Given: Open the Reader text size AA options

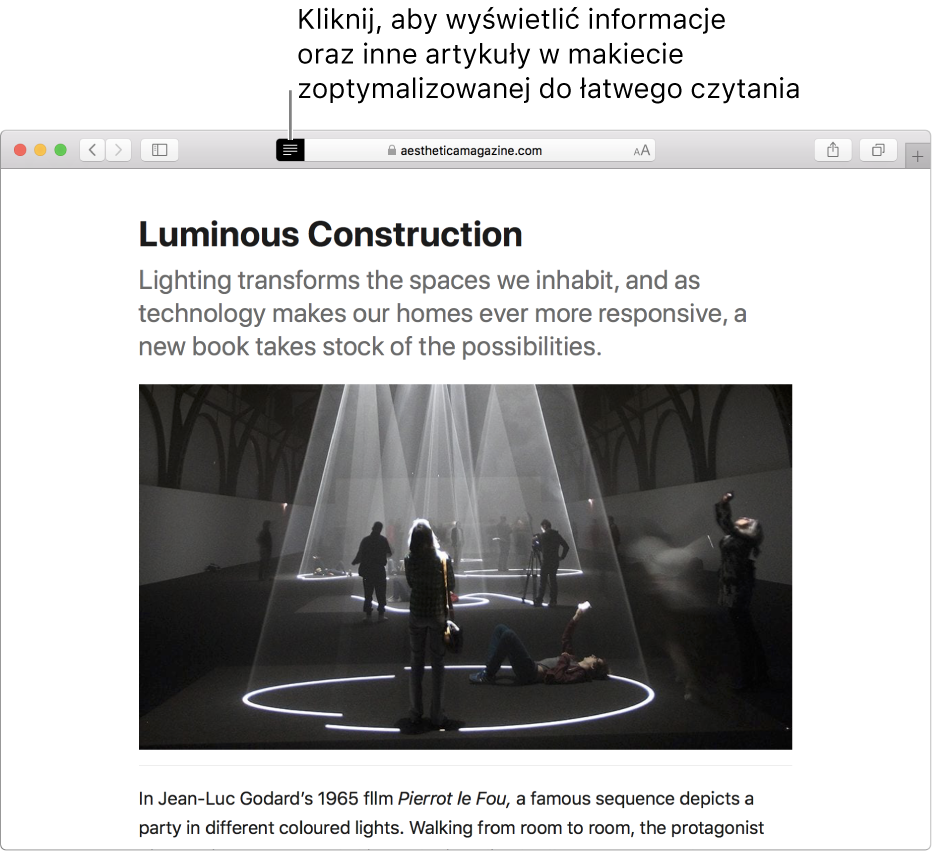Looking at the screenshot, I should coord(642,151).
